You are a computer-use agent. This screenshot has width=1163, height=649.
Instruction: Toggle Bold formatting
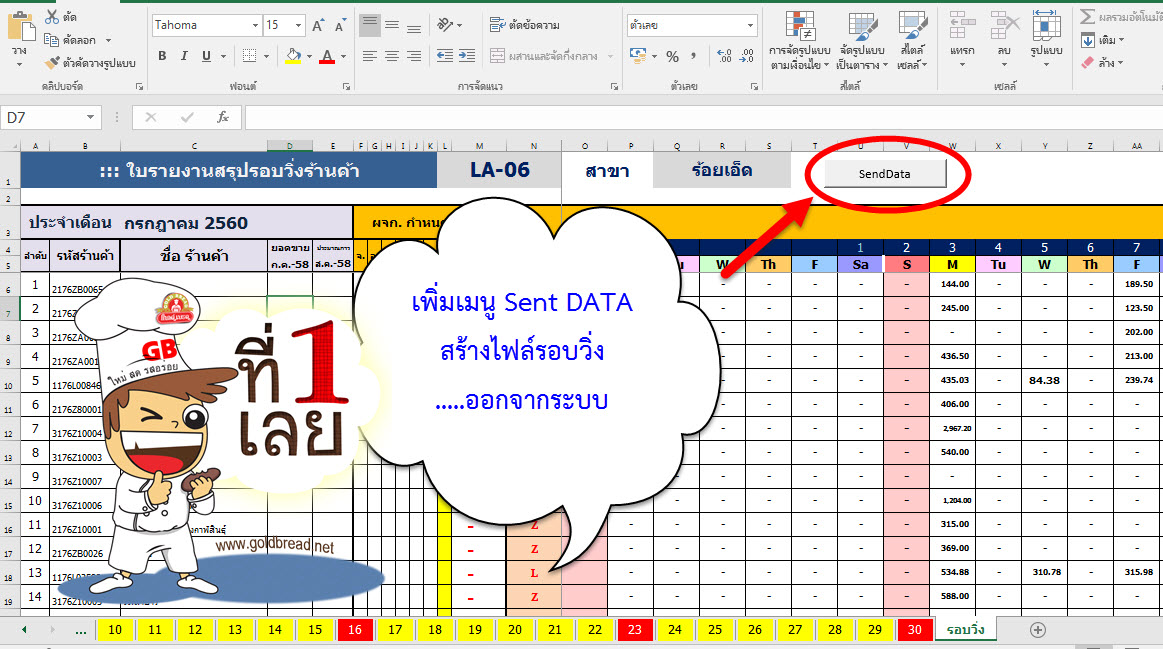pos(162,56)
